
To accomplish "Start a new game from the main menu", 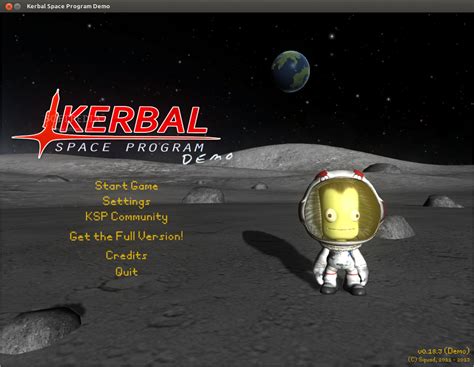I will (x=126, y=186).
